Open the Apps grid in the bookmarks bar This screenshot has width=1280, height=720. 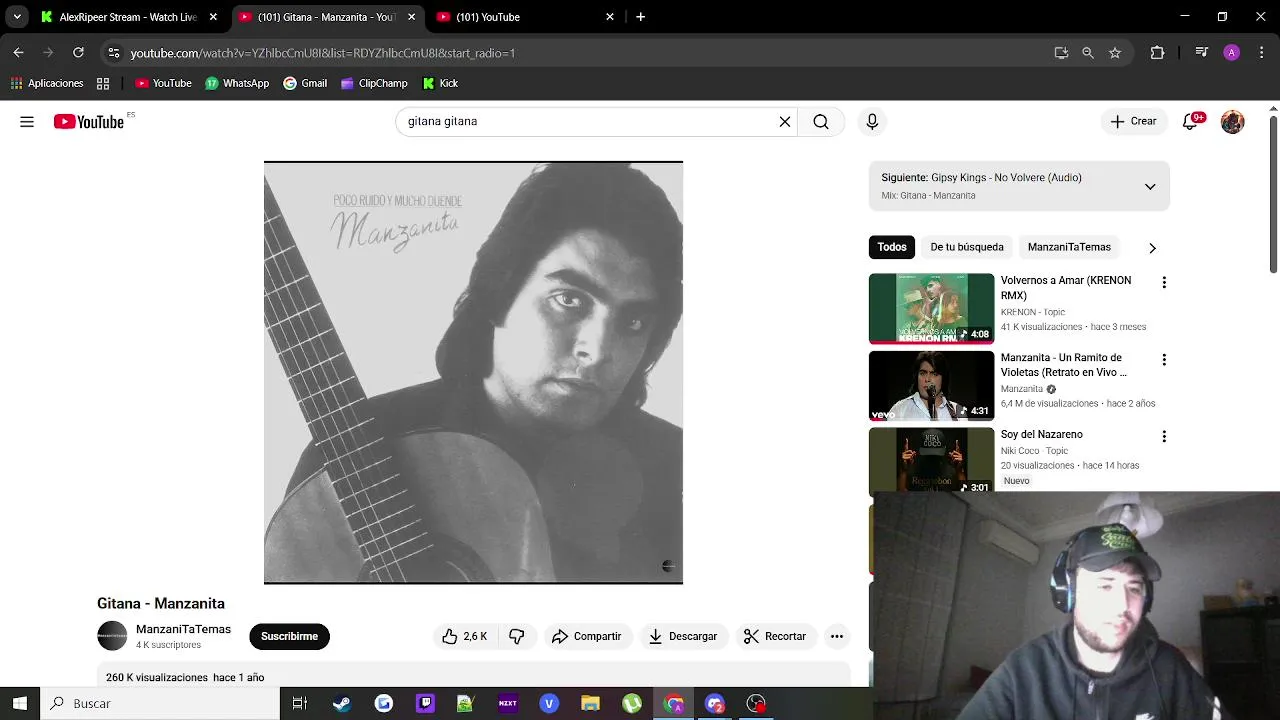103,83
